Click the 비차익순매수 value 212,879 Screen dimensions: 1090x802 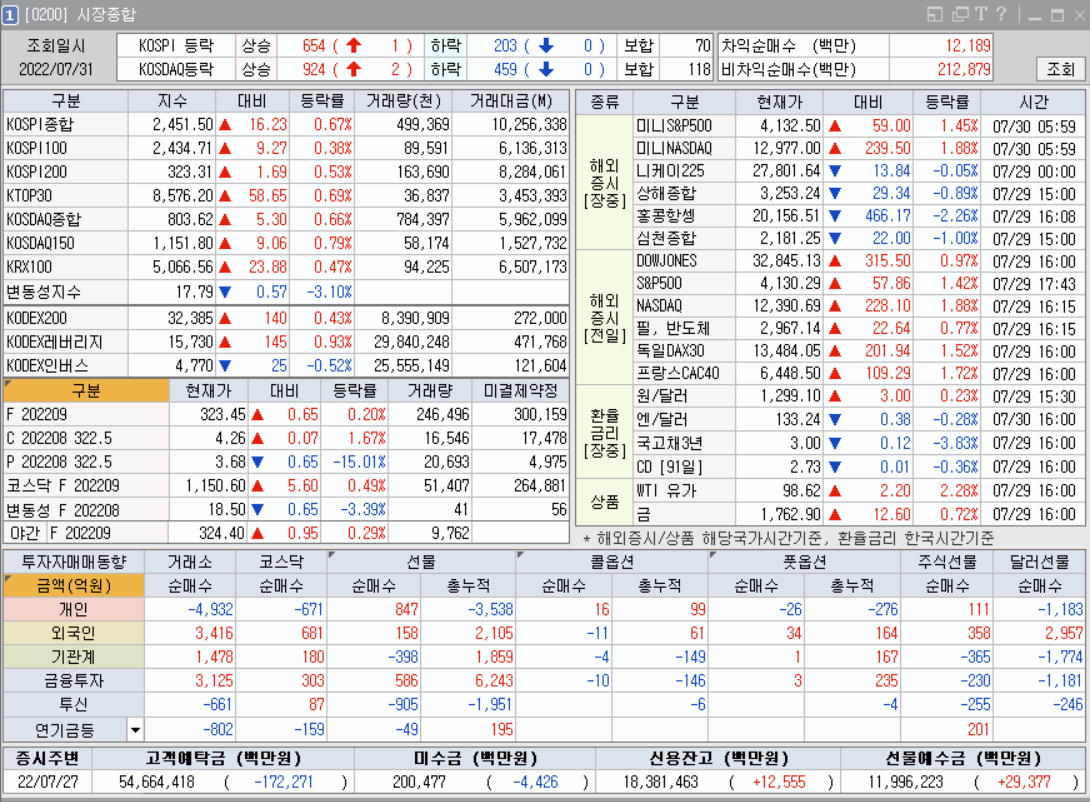(x=963, y=69)
